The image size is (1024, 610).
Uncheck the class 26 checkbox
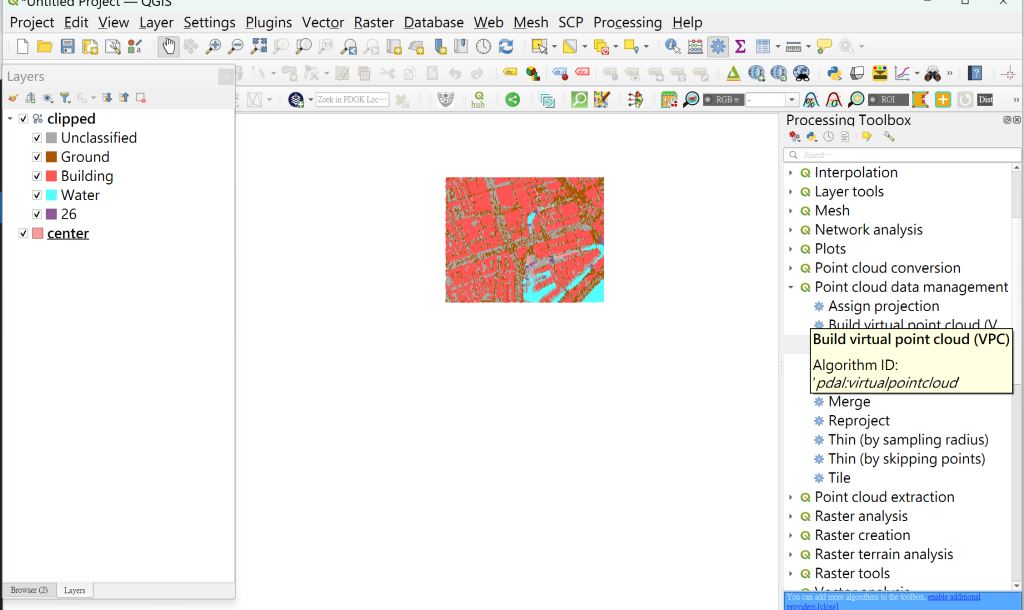(x=37, y=214)
